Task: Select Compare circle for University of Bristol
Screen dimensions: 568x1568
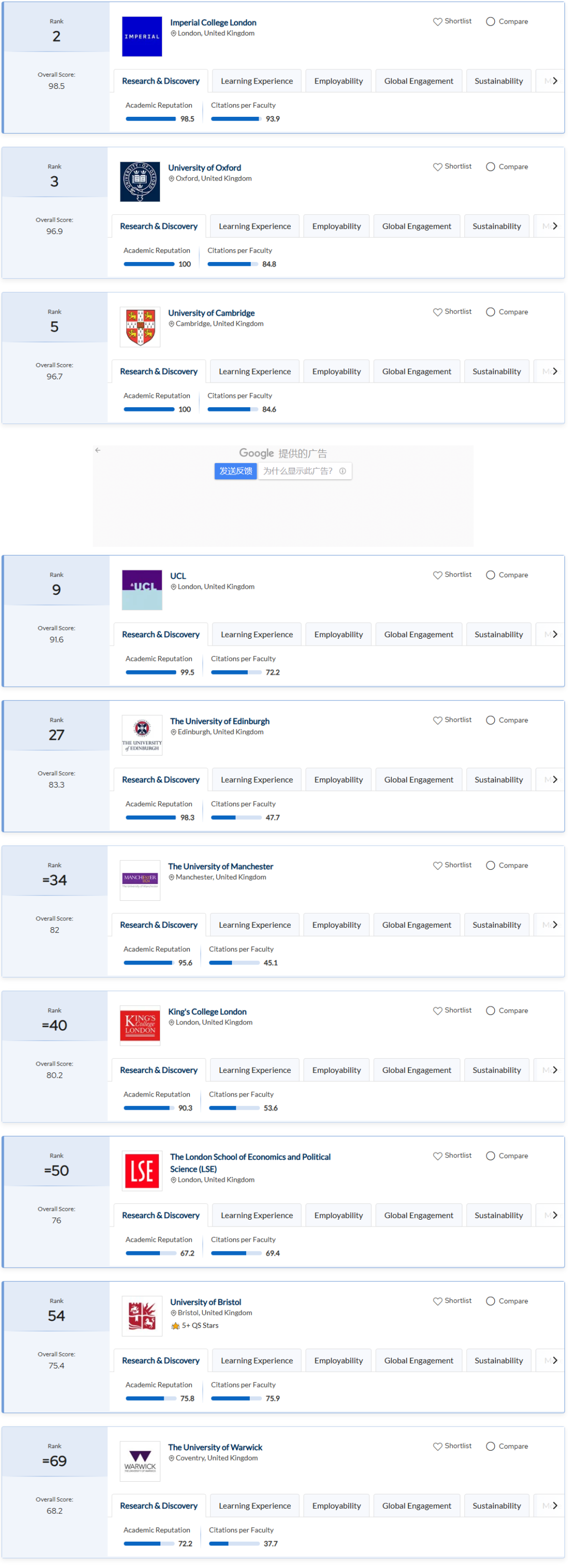Action: [x=490, y=1301]
